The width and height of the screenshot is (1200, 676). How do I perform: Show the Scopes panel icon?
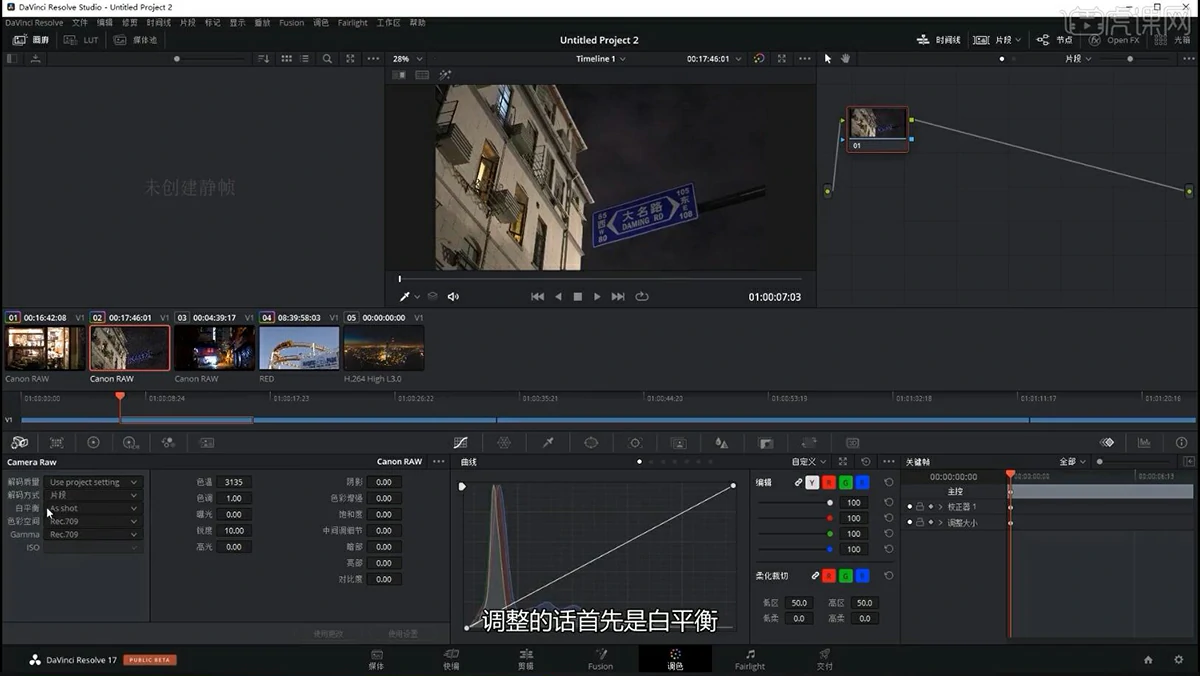1144,442
